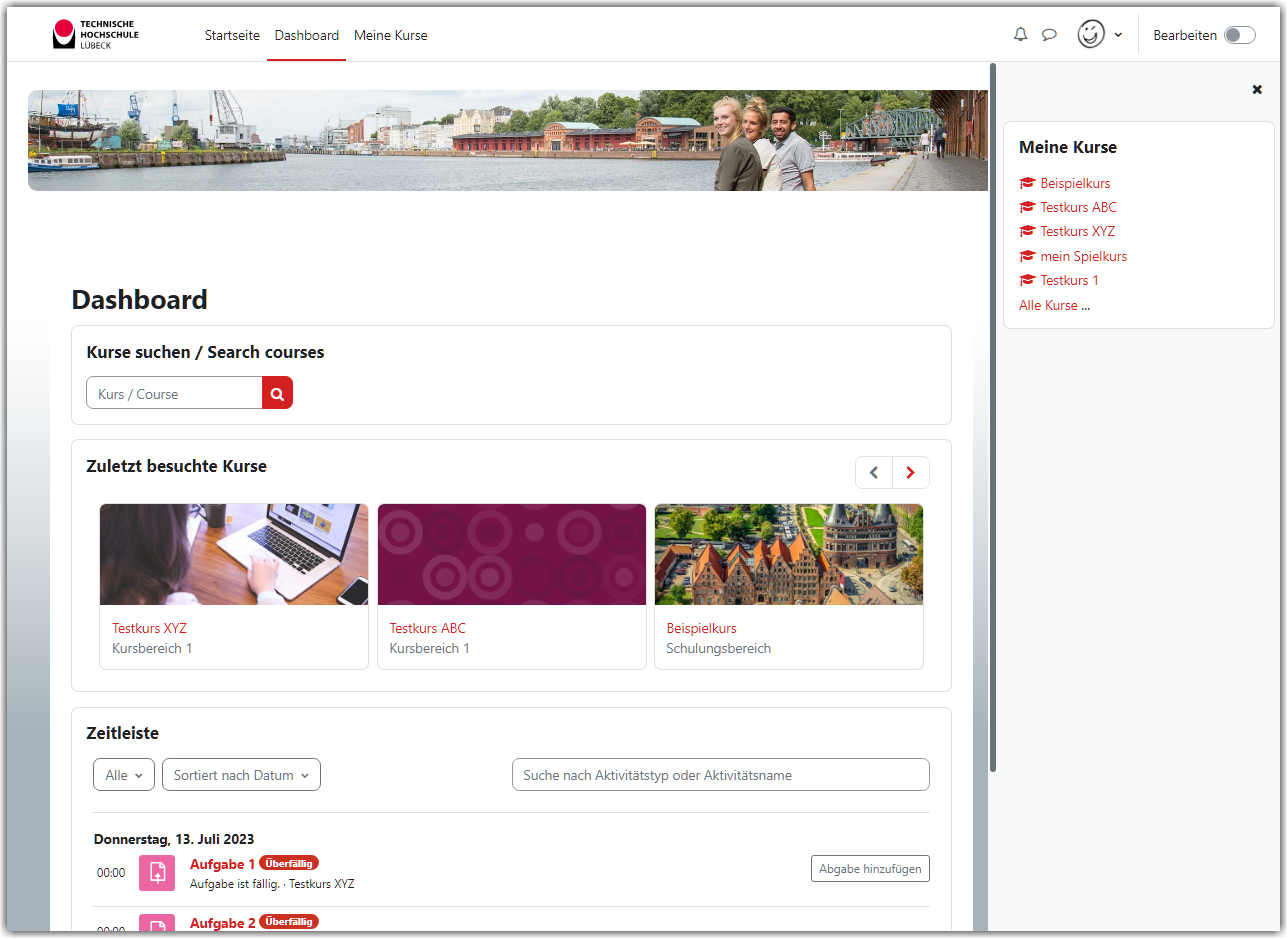1288x939 pixels.
Task: Click the timeline activity search field
Action: click(721, 775)
